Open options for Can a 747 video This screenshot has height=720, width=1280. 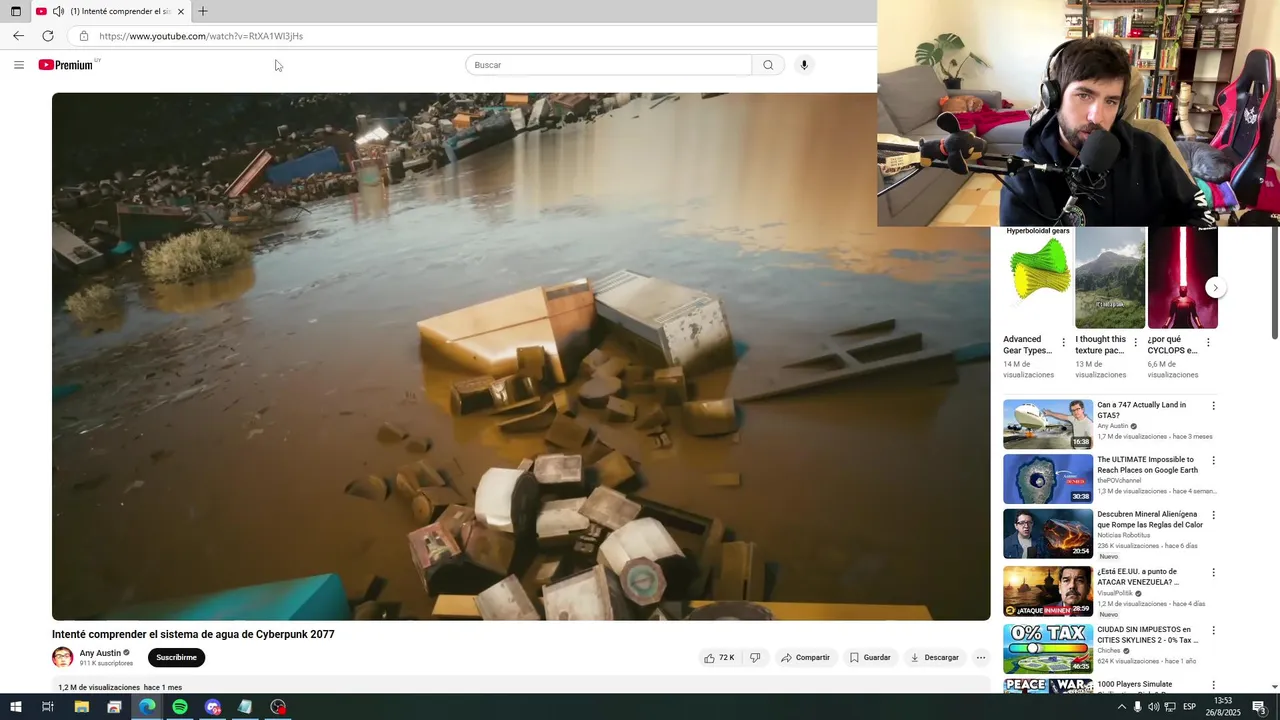1214,406
